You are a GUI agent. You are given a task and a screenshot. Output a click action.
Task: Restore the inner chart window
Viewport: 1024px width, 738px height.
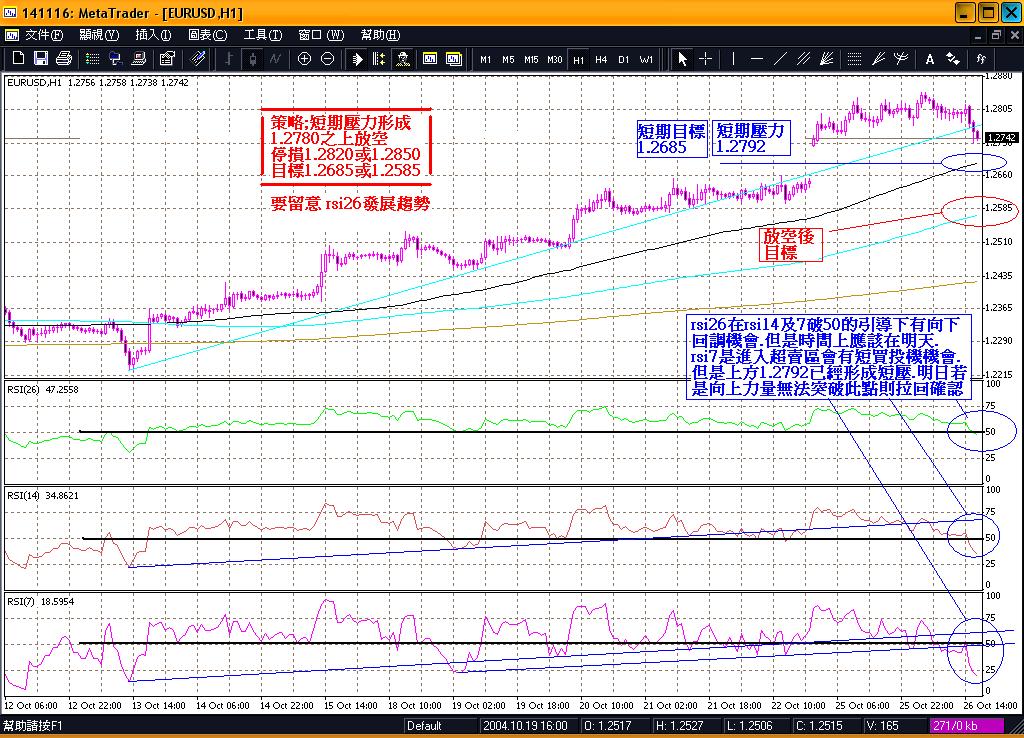[x=996, y=35]
